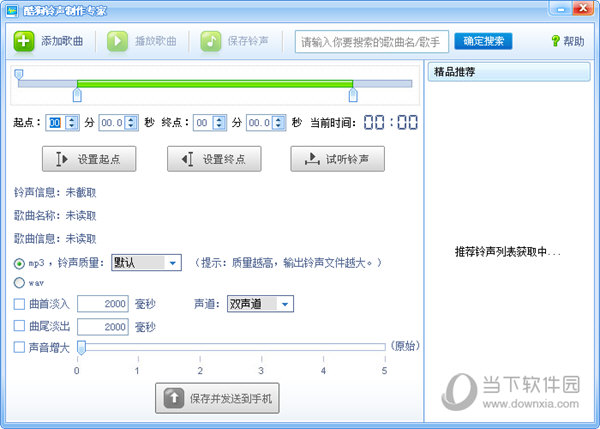Select the wav format radio button
The height and width of the screenshot is (429, 600).
pos(19,283)
